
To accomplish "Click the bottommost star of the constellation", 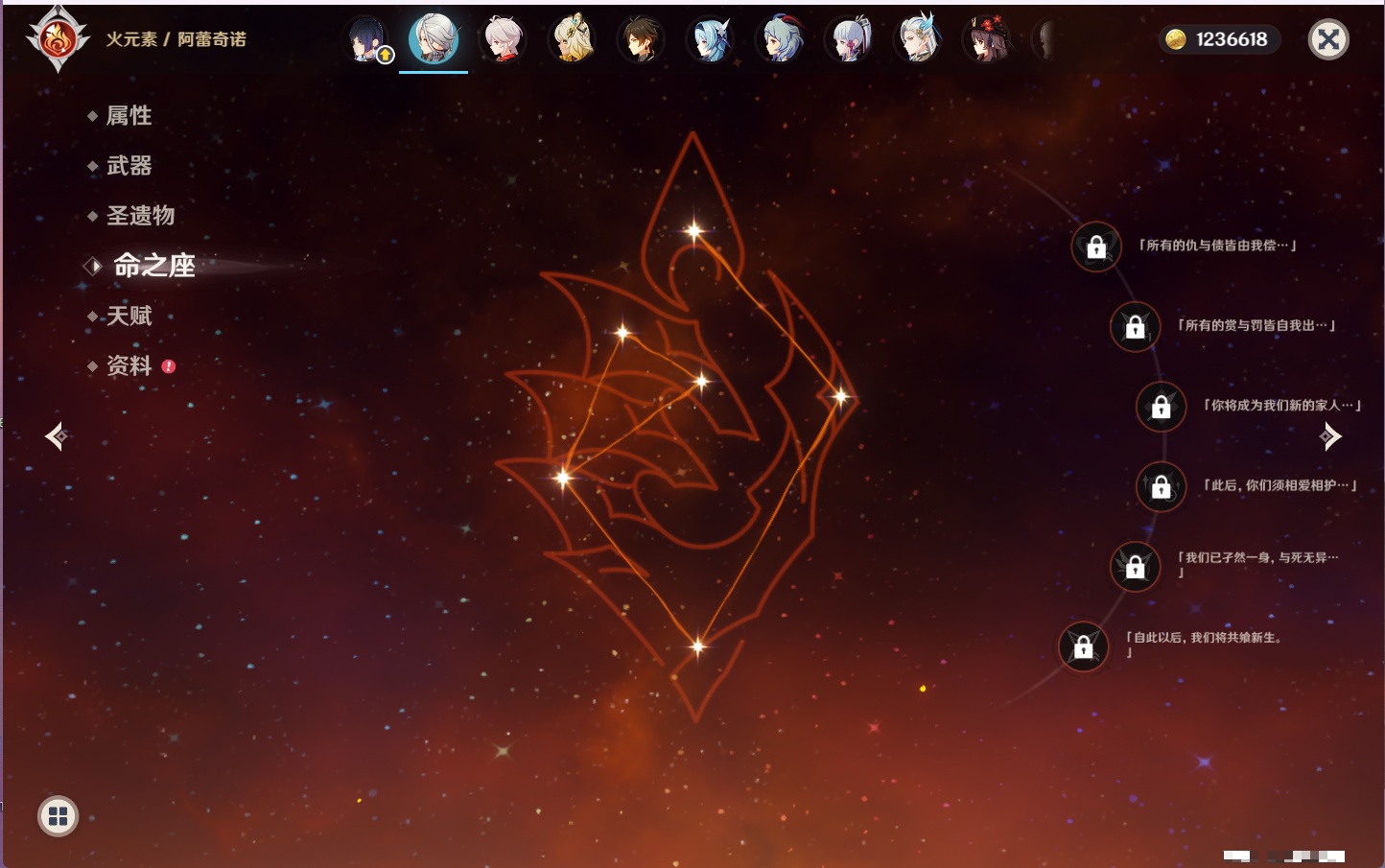I will coord(698,646).
